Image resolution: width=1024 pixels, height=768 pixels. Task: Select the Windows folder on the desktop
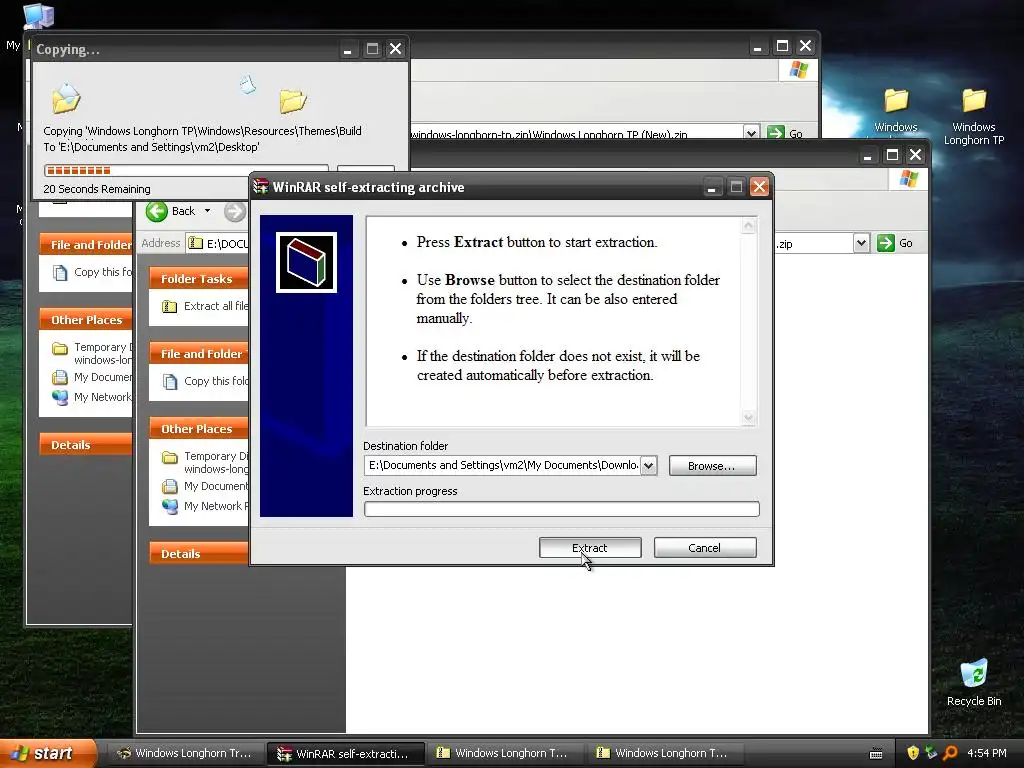pos(896,111)
